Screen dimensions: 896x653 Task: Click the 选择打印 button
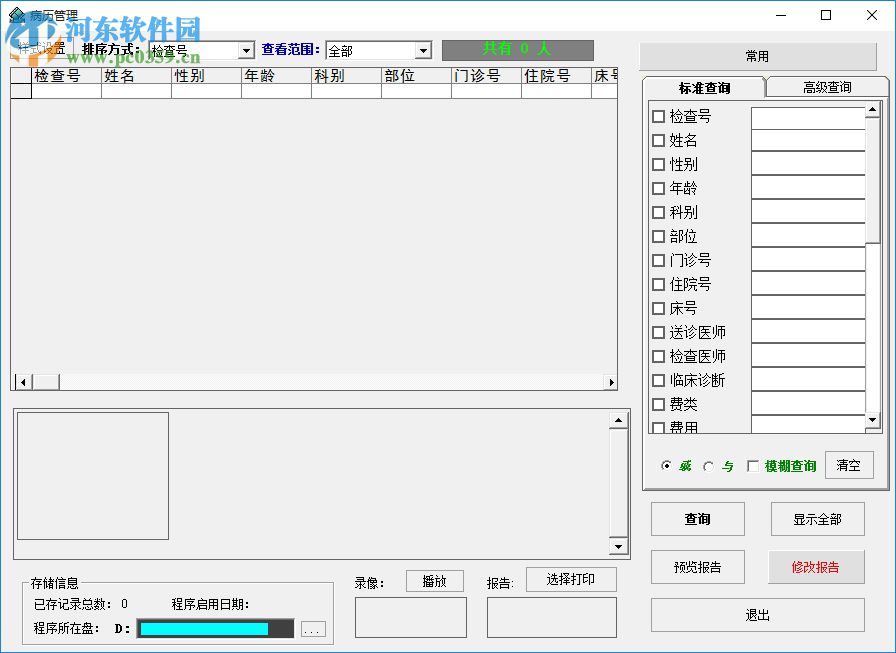pyautogui.click(x=571, y=579)
